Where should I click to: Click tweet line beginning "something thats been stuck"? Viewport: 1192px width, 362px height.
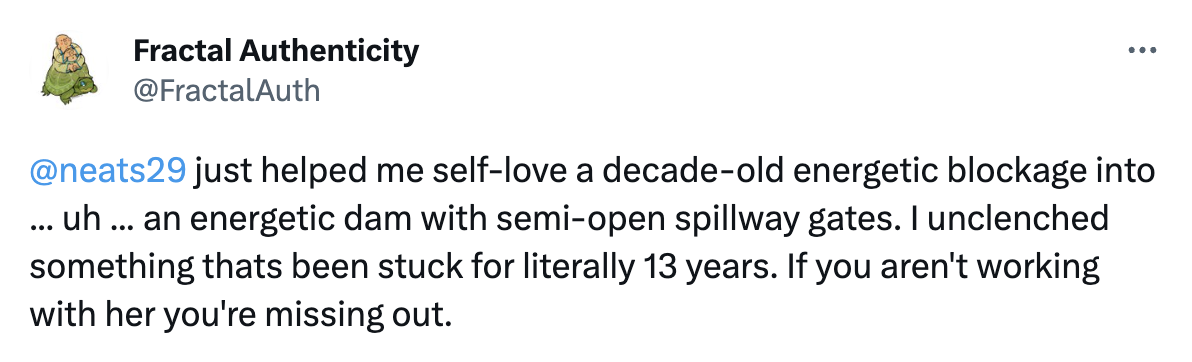pos(565,268)
